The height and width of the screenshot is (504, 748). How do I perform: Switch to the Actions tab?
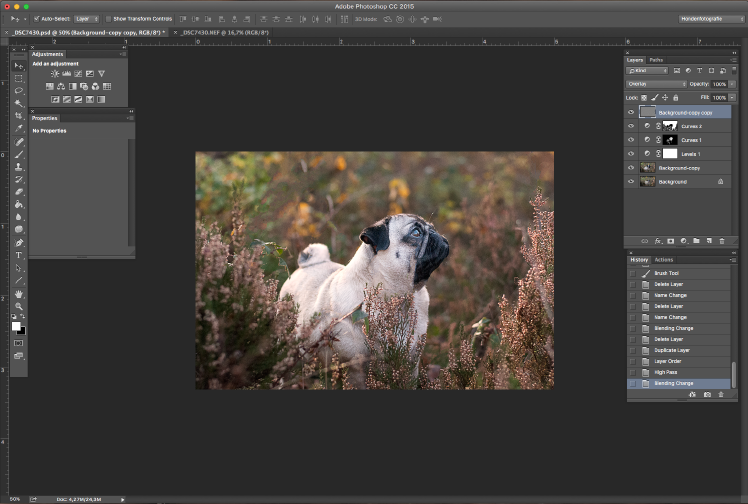coord(664,260)
